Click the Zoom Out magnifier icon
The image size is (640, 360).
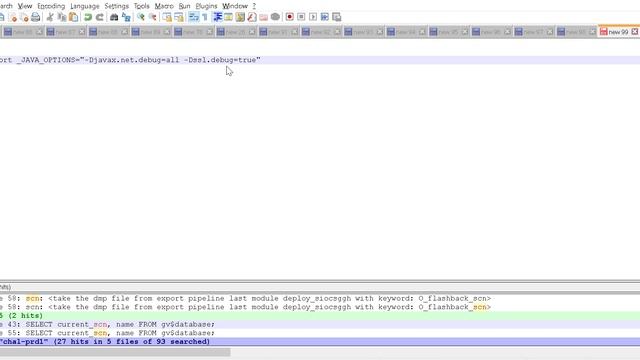pyautogui.click(x=153, y=17)
